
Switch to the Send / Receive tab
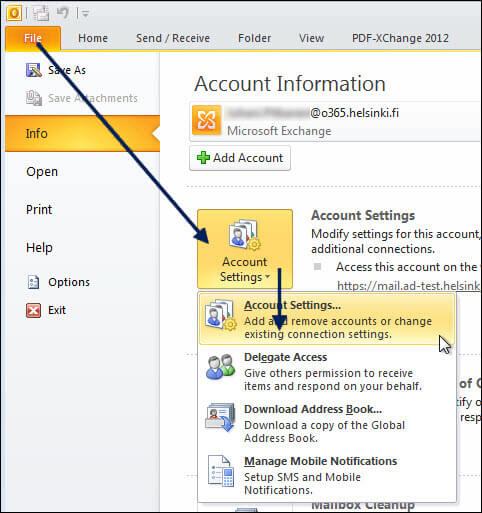click(x=173, y=38)
